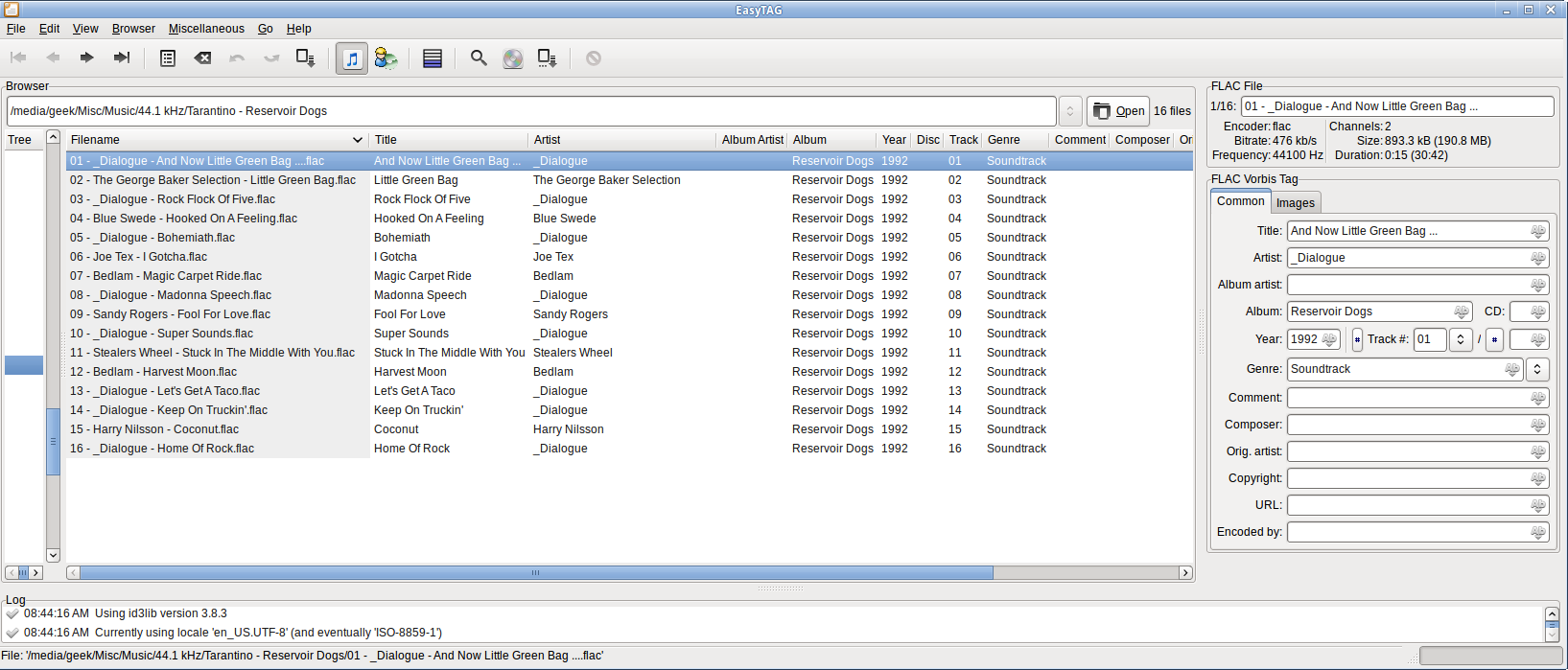Image resolution: width=1568 pixels, height=670 pixels.
Task: Sort by the Title column header
Action: point(449,140)
